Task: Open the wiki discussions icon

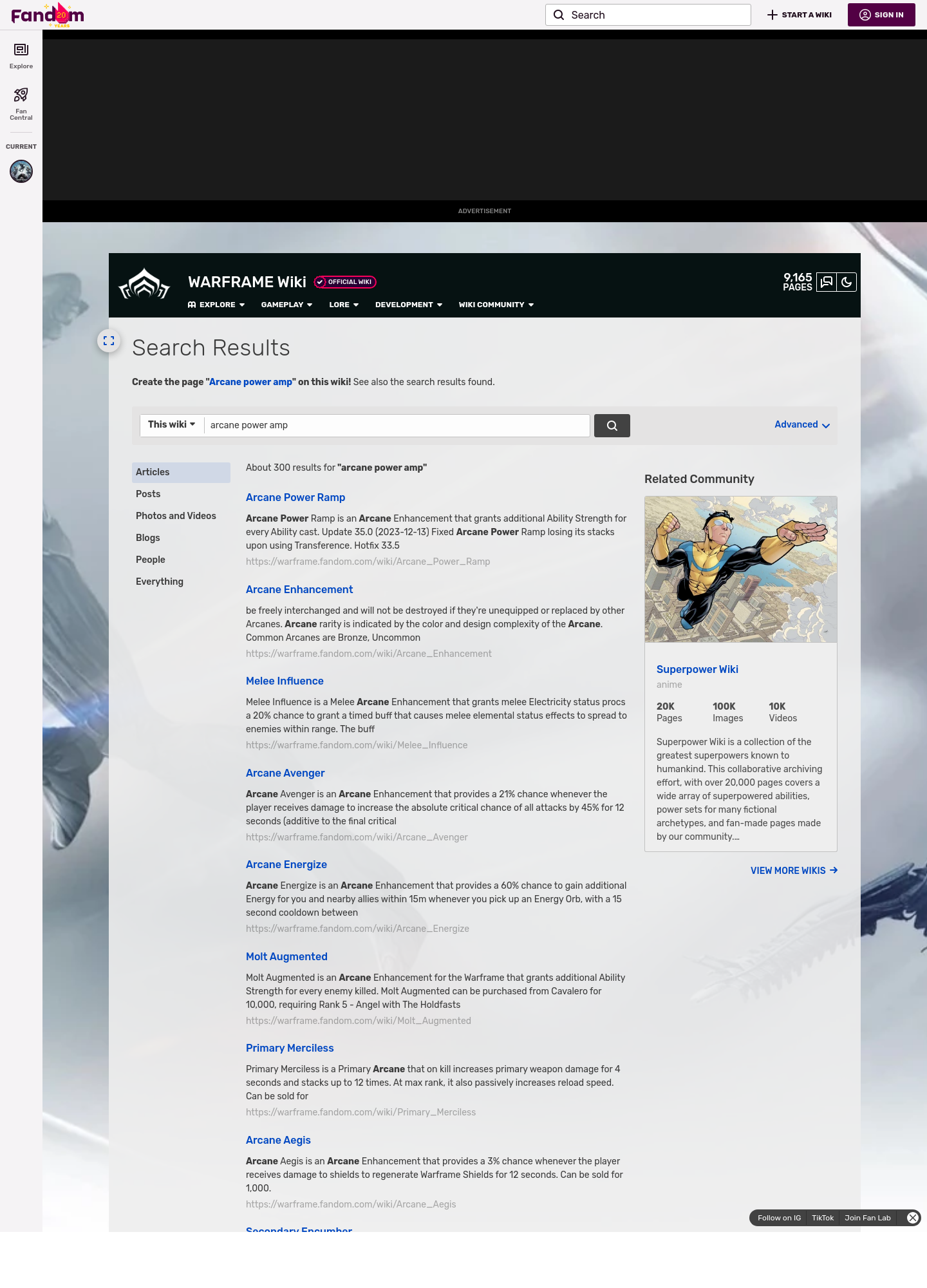Action: tap(827, 282)
